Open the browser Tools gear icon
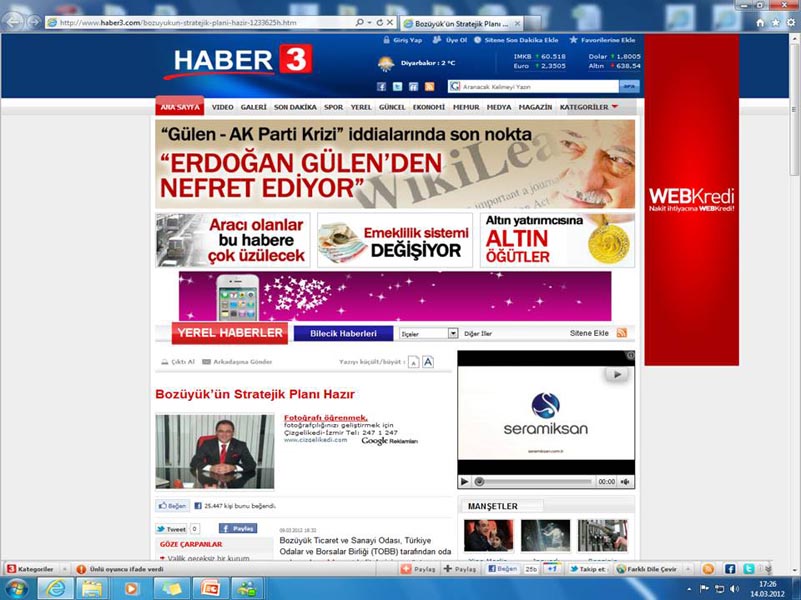Viewport: 801px width, 600px height. 791,22
